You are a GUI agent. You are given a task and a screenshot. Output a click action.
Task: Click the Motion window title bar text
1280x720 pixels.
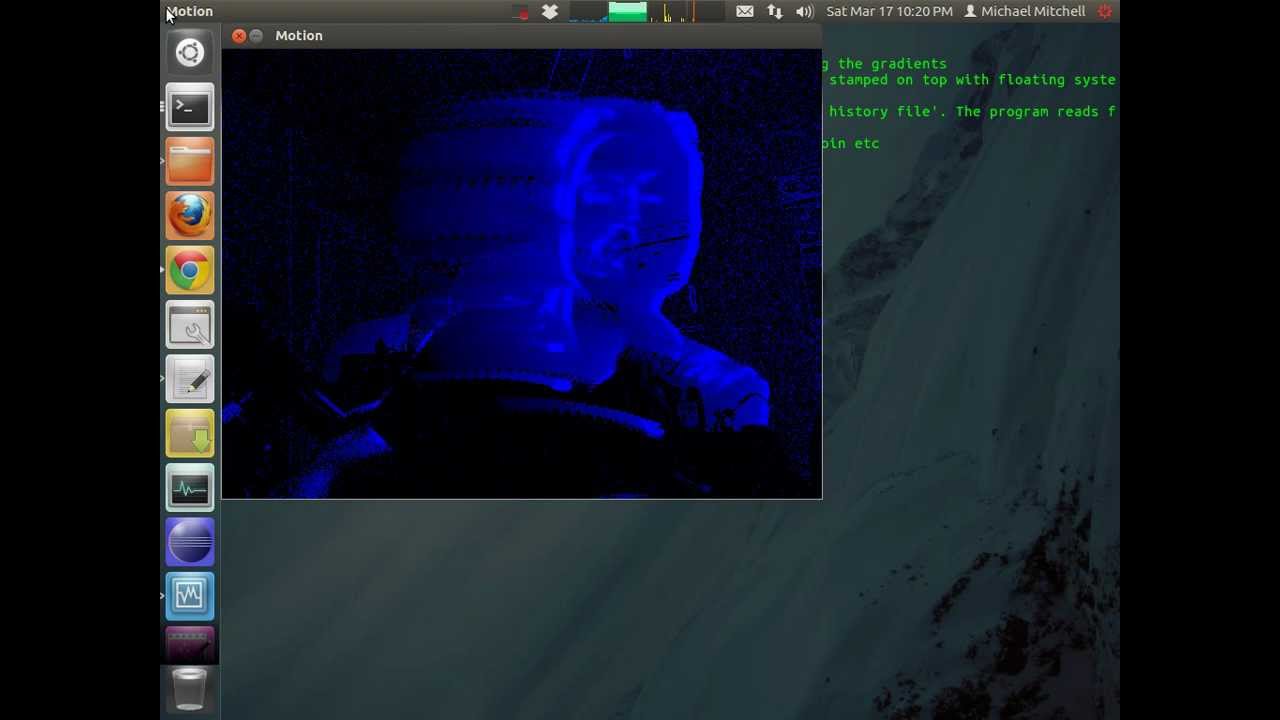299,35
